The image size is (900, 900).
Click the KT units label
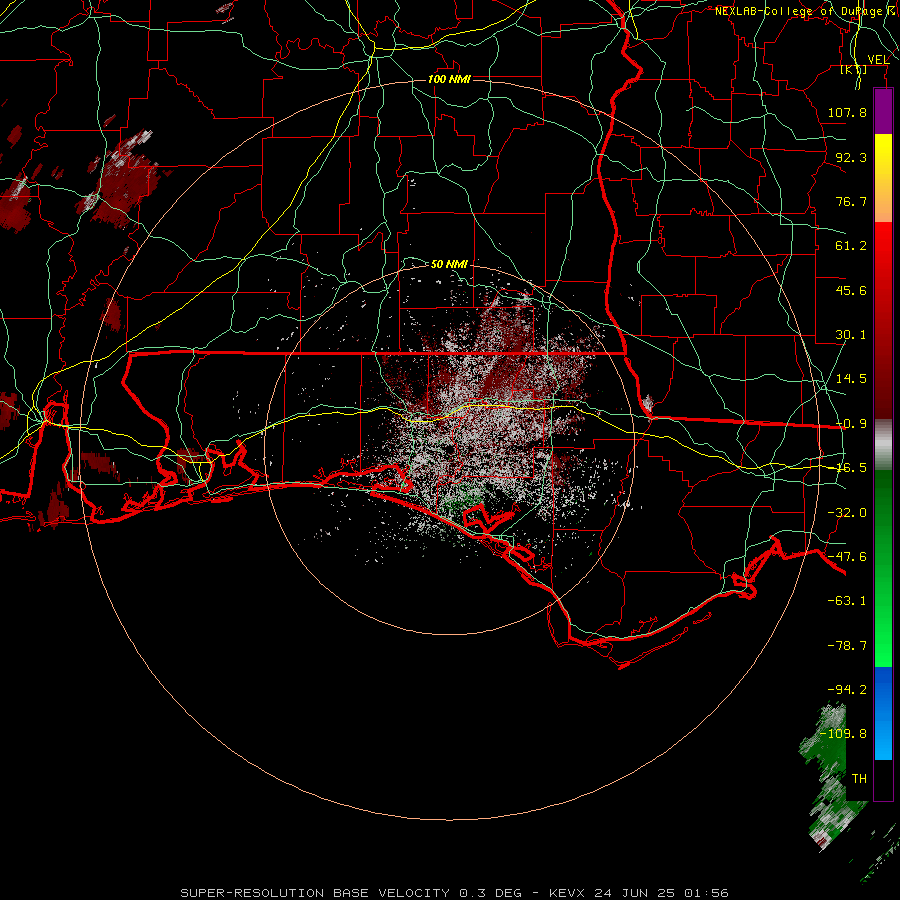pyautogui.click(x=854, y=69)
